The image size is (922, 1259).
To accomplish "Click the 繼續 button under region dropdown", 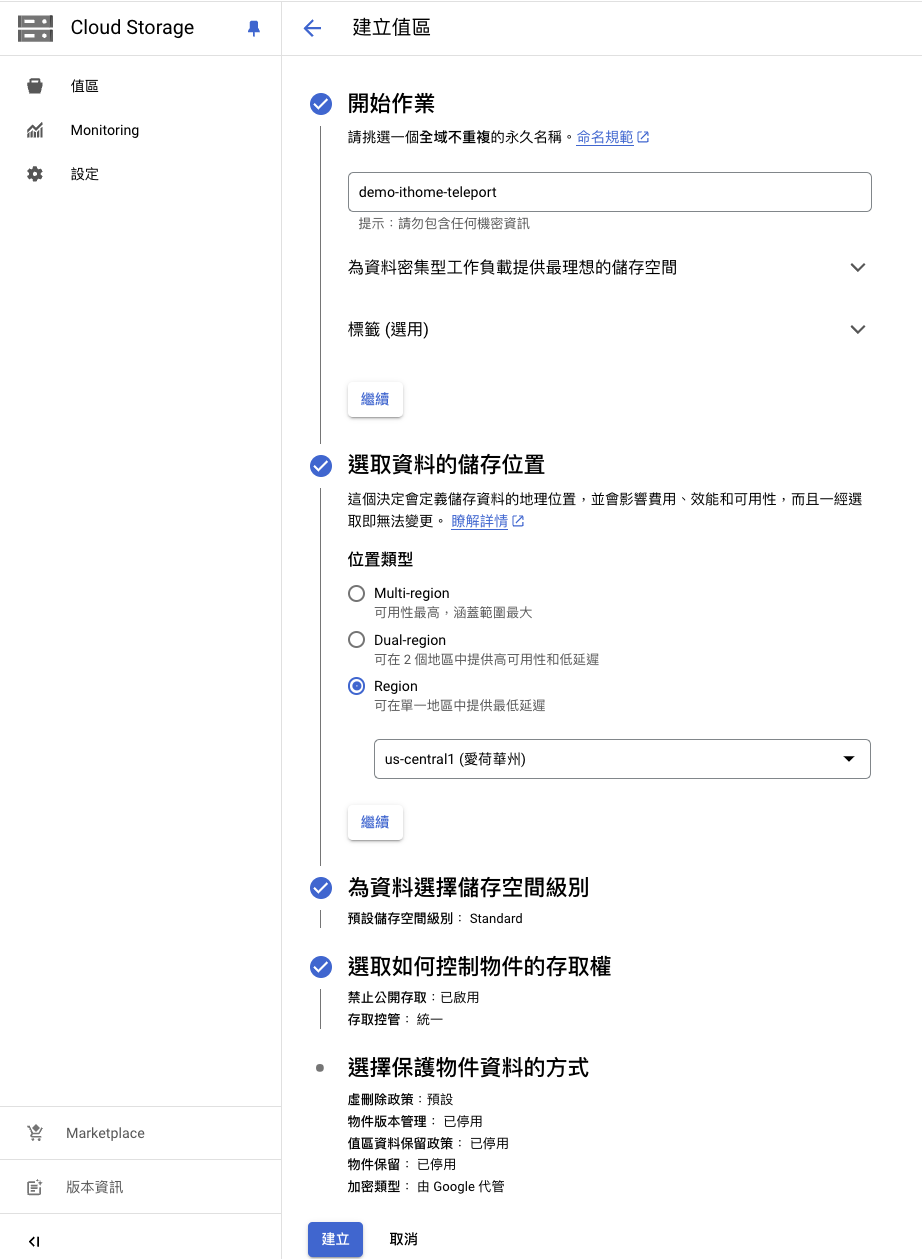I will coord(375,822).
